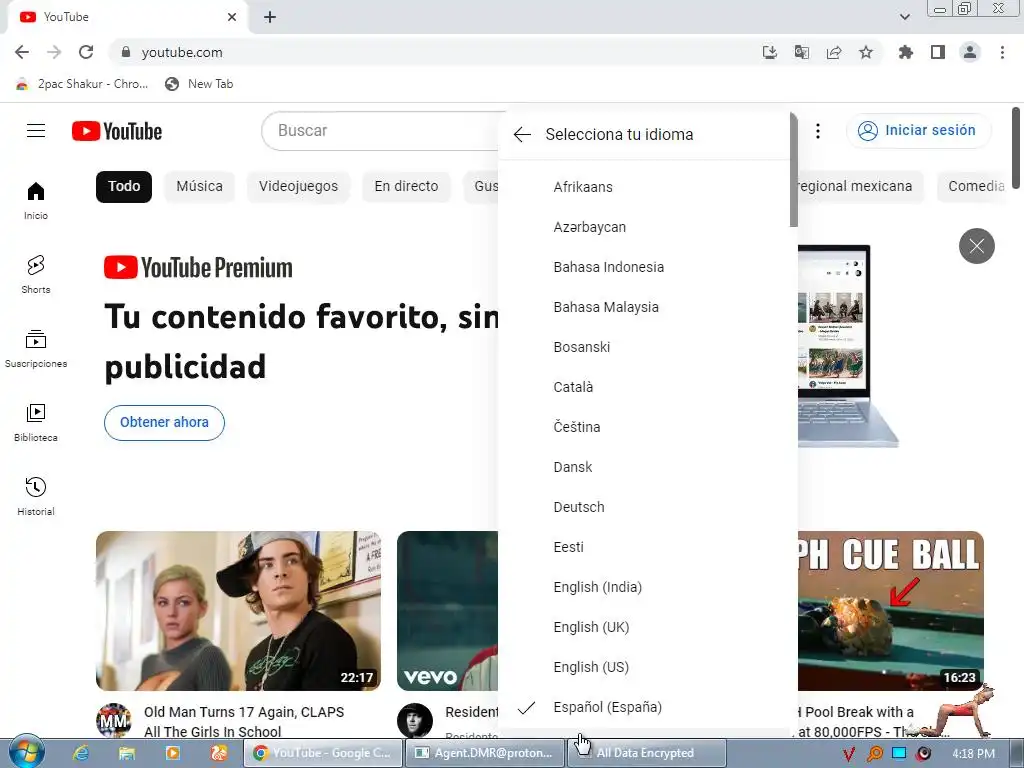
Task: Choose Català language
Action: pyautogui.click(x=644, y=387)
